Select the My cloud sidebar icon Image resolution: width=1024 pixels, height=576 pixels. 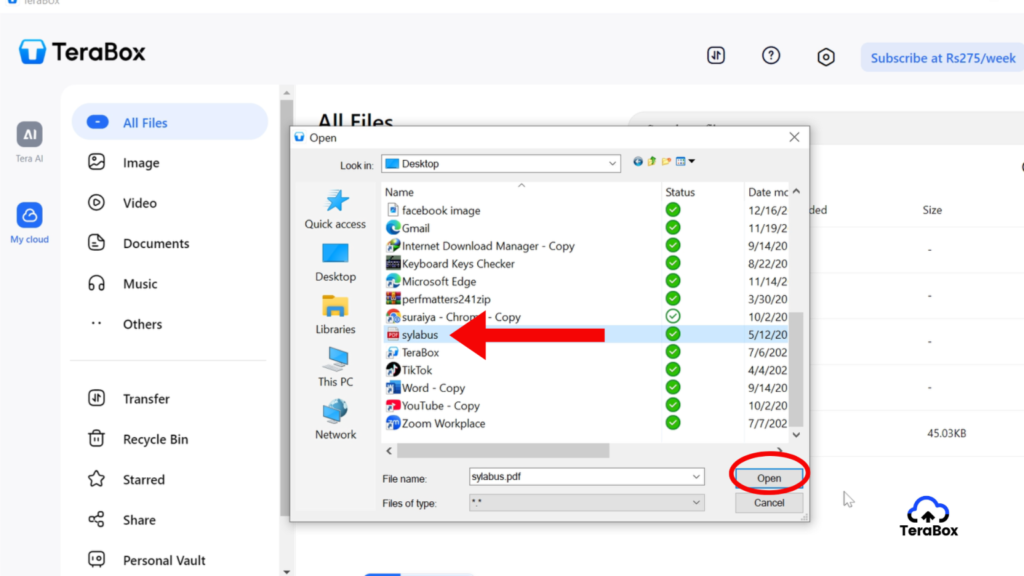click(x=29, y=215)
